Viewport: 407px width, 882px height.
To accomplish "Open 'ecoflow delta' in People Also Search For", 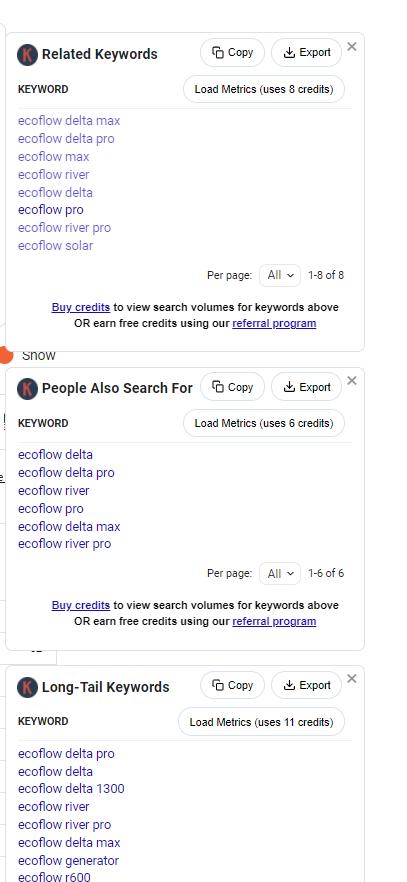I will [55, 454].
